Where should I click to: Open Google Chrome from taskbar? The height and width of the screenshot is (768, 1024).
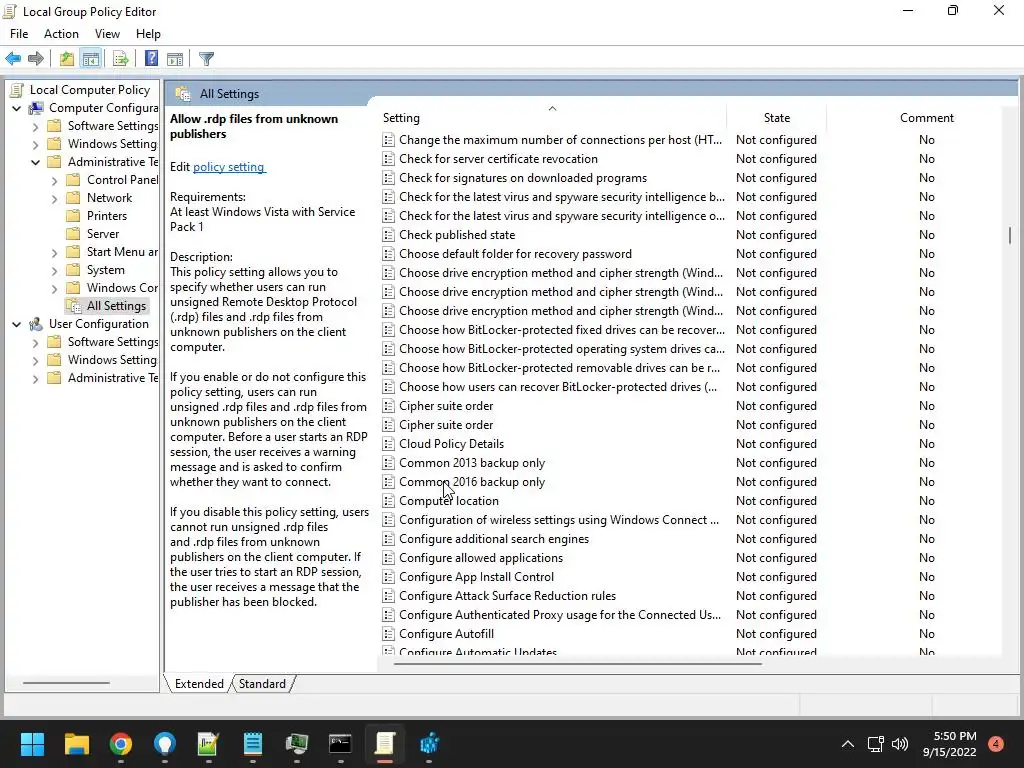point(121,744)
